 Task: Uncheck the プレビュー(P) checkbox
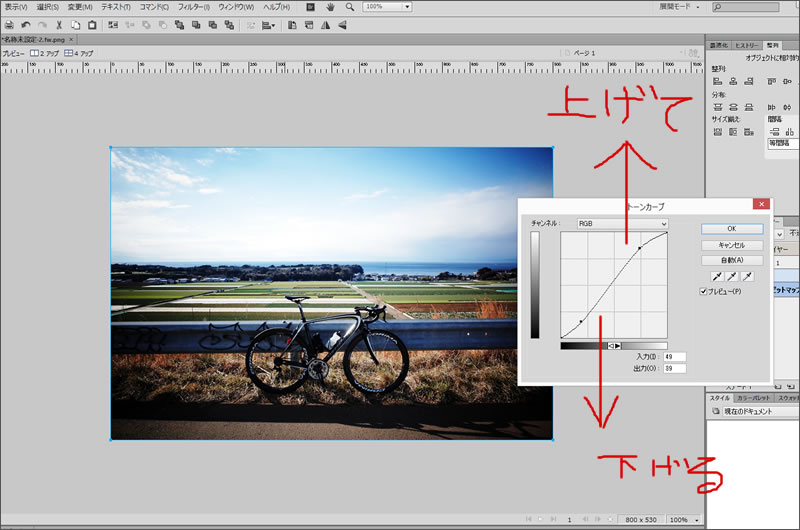click(703, 291)
